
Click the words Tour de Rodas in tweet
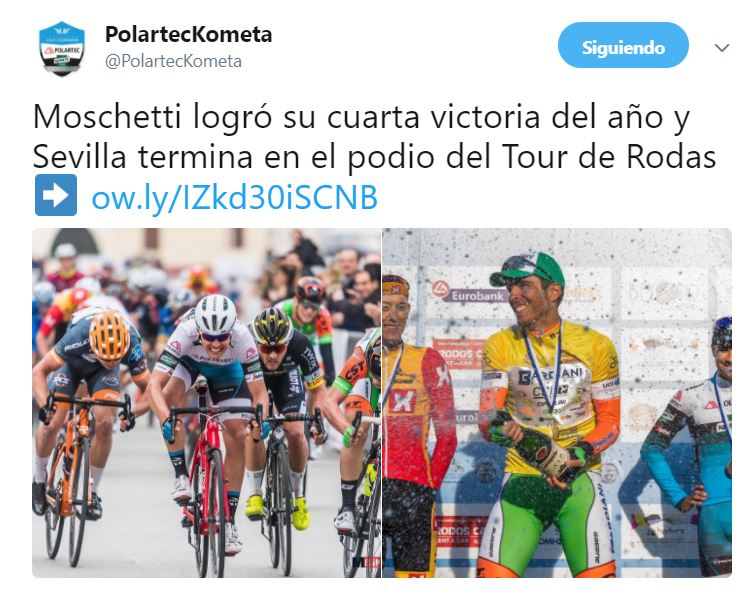click(609, 157)
